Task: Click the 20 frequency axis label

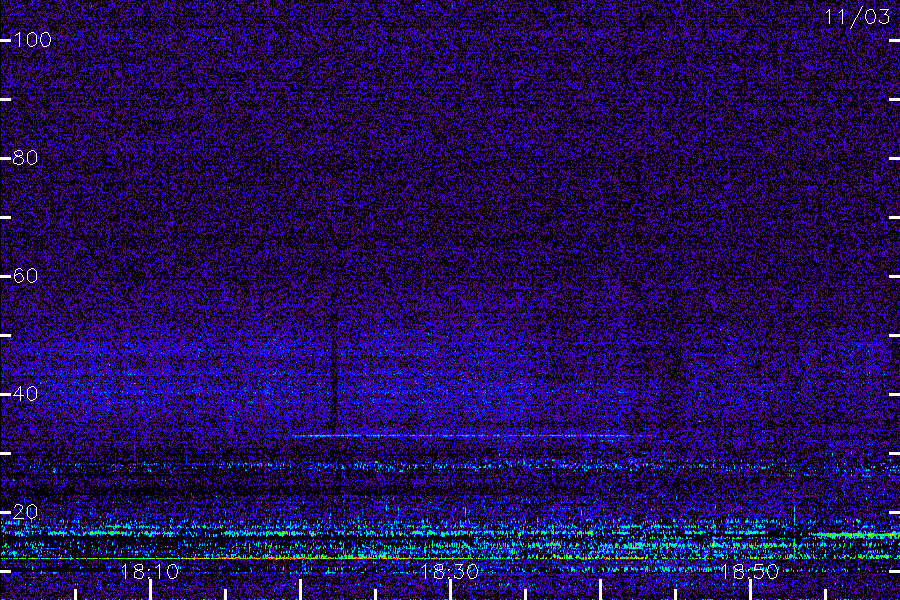Action: coord(25,512)
